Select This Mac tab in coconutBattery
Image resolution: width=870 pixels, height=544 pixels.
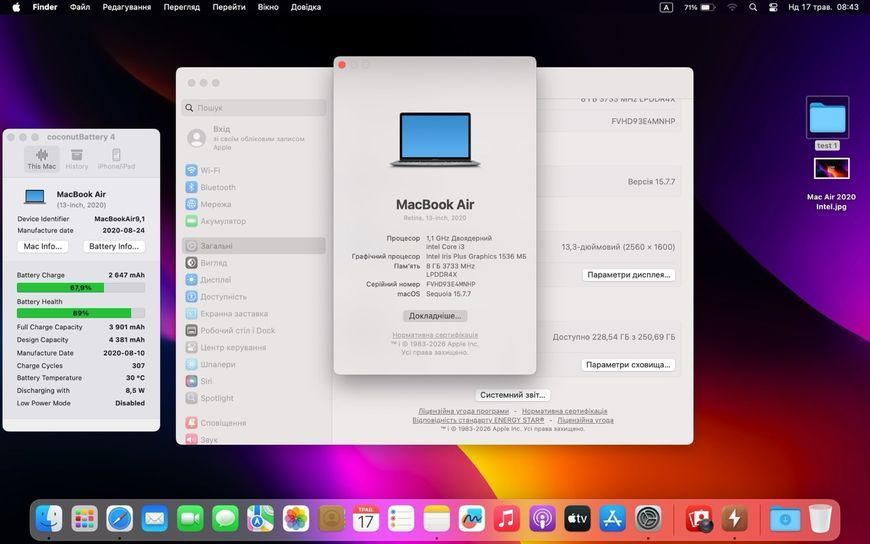(x=42, y=159)
